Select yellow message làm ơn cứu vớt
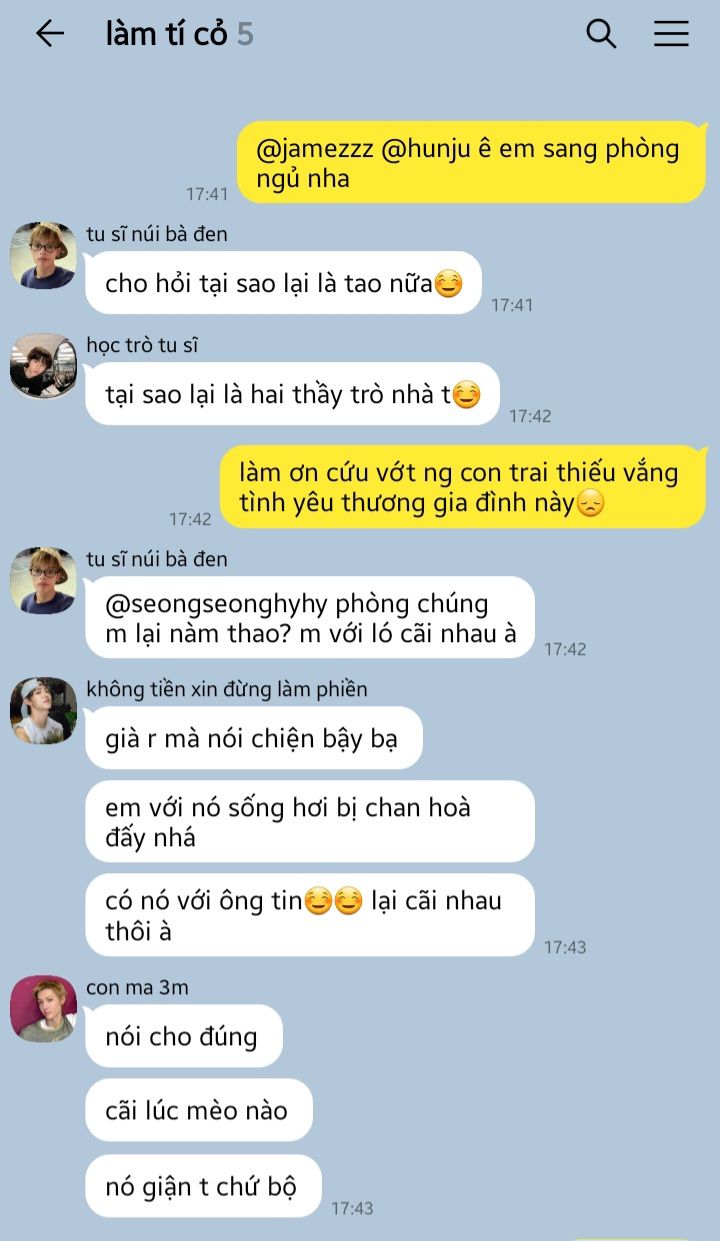 point(463,487)
